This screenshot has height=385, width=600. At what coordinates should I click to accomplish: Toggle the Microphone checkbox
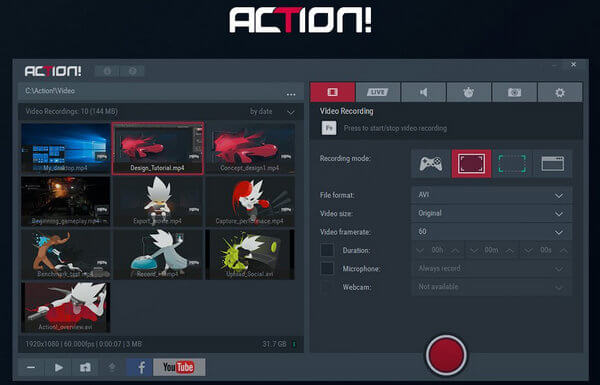click(327, 268)
